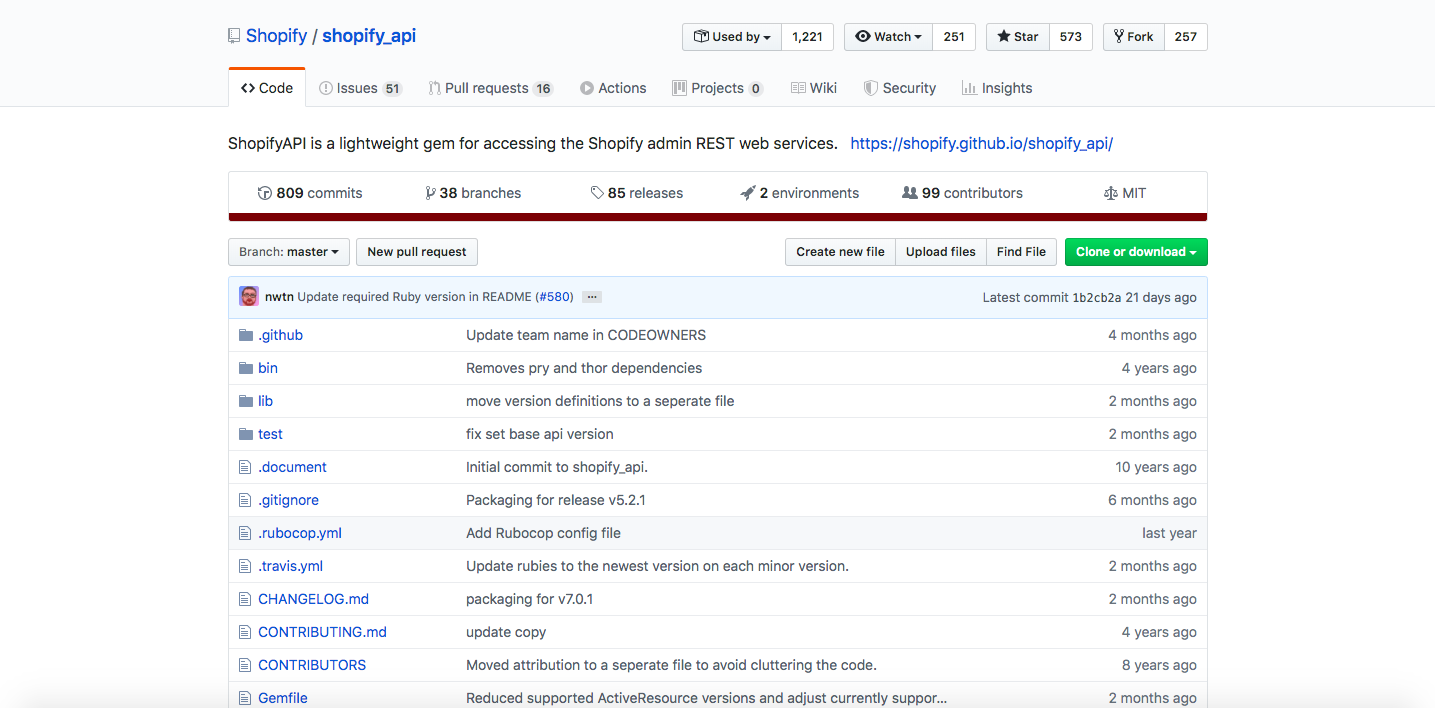Viewport: 1435px width, 708px height.
Task: Click the MIT license scale icon
Action: (1110, 193)
